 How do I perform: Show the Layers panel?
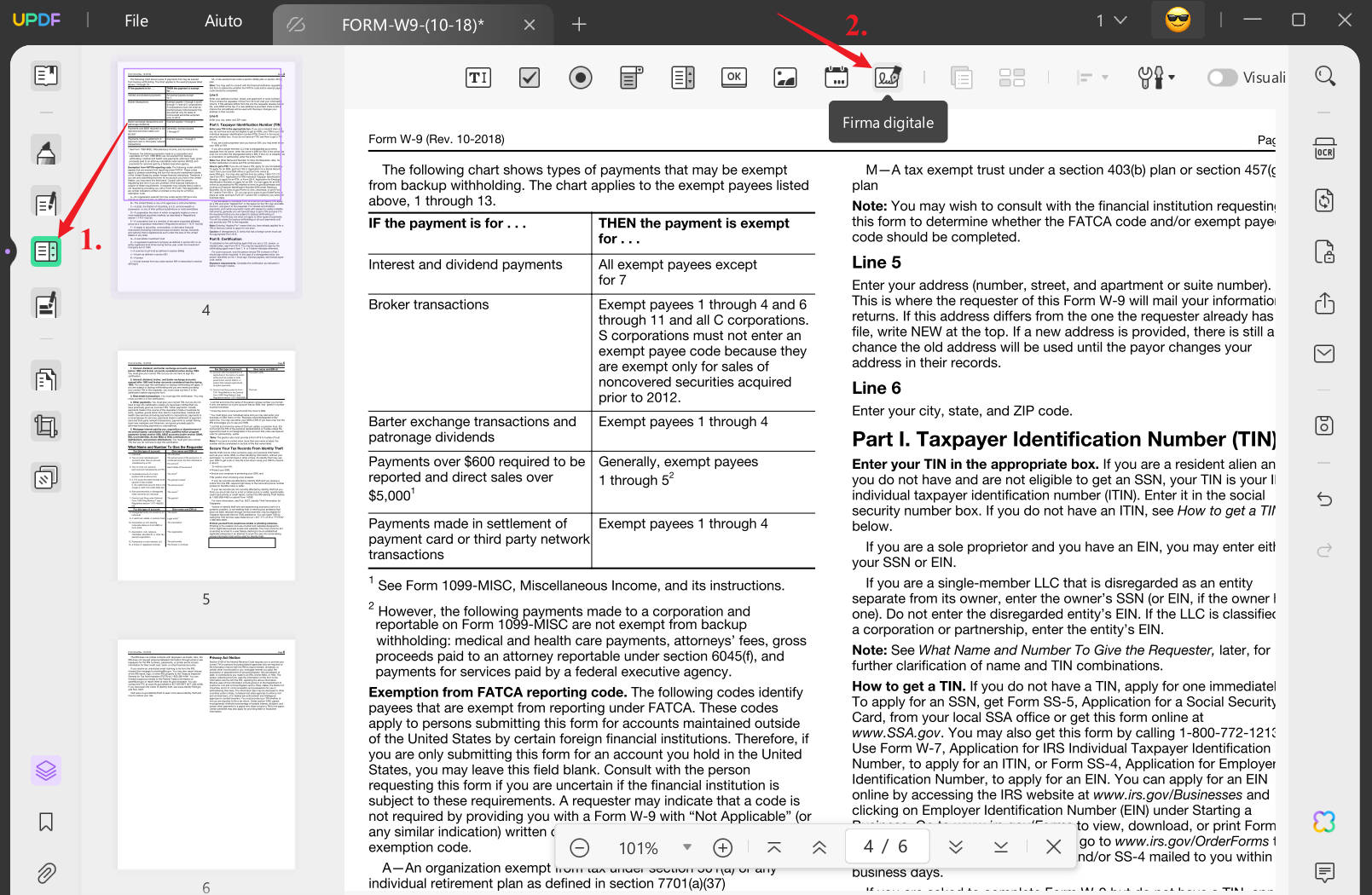pos(46,771)
